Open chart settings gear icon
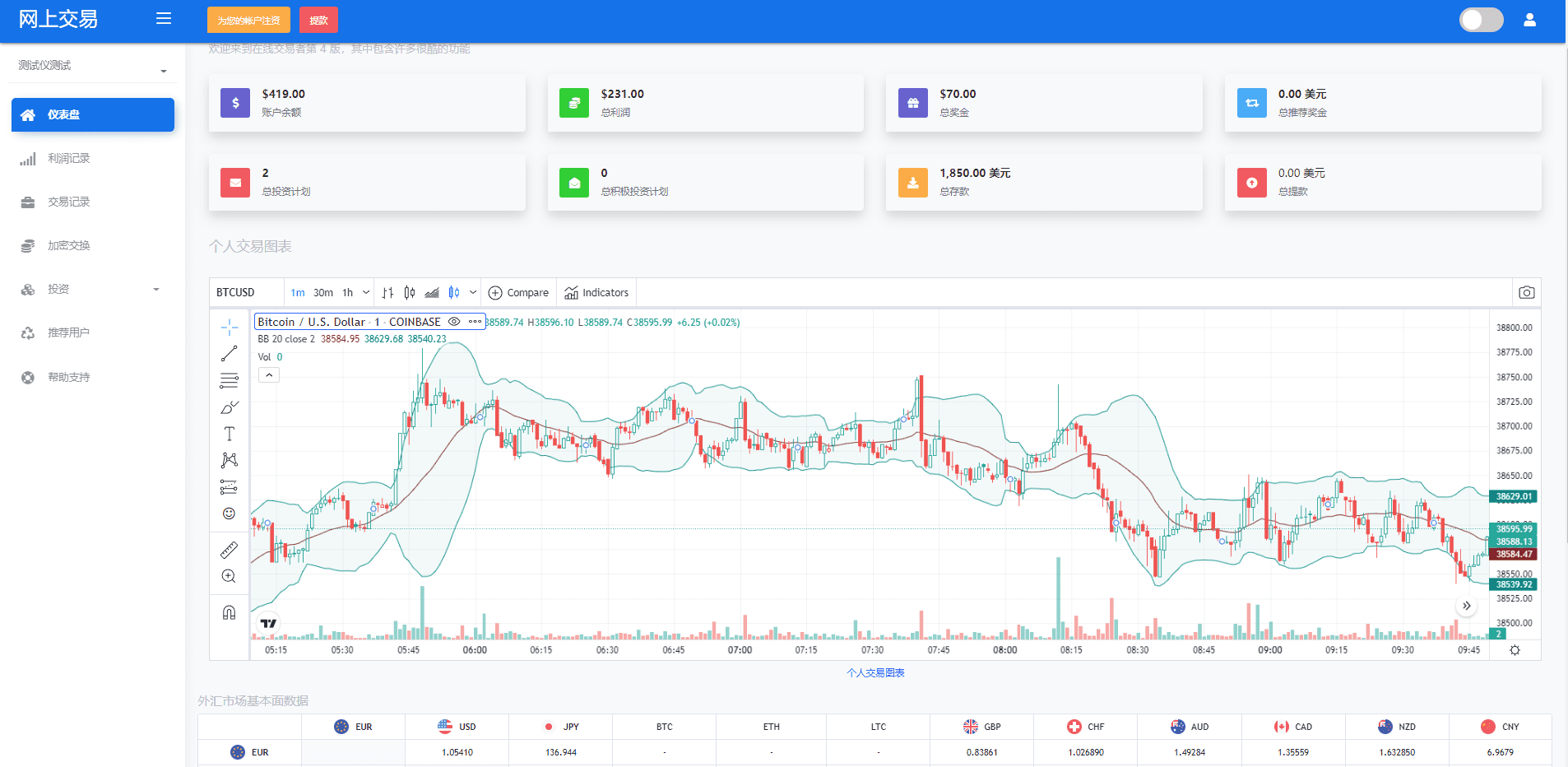Viewport: 1568px width, 767px height. click(x=1515, y=650)
